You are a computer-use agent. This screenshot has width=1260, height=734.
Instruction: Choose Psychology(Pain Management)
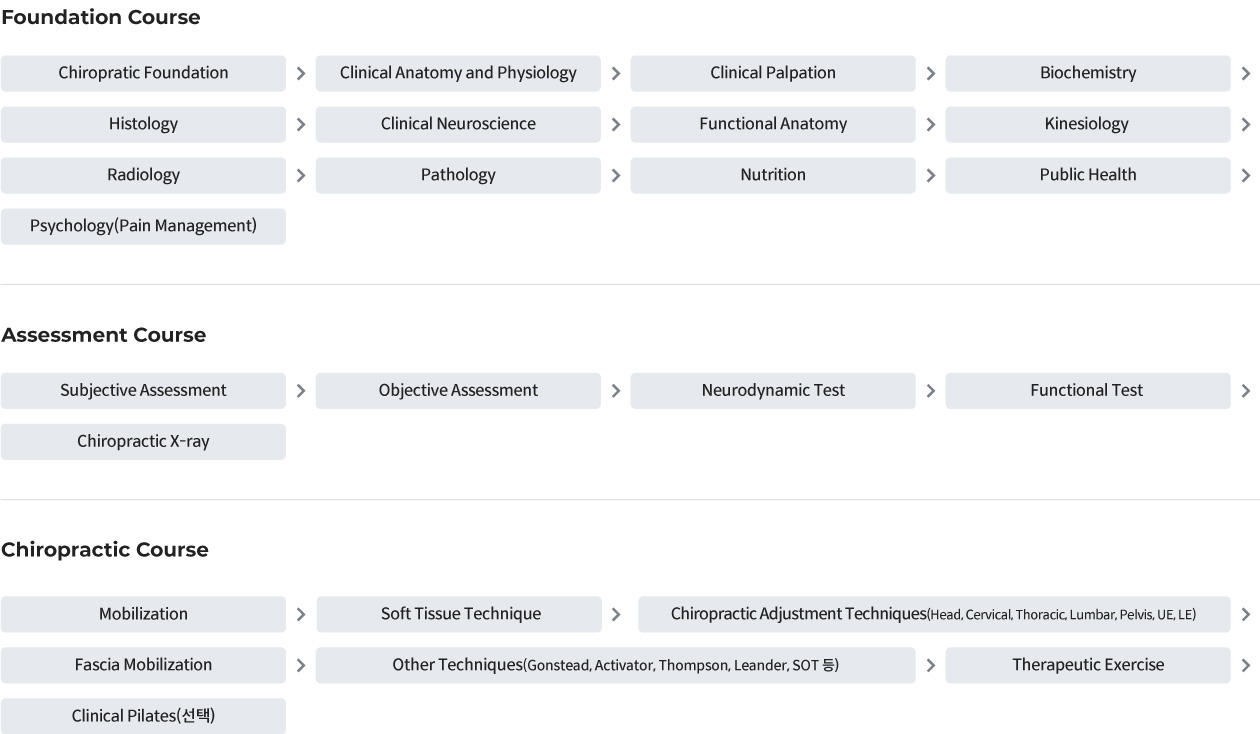coord(143,226)
